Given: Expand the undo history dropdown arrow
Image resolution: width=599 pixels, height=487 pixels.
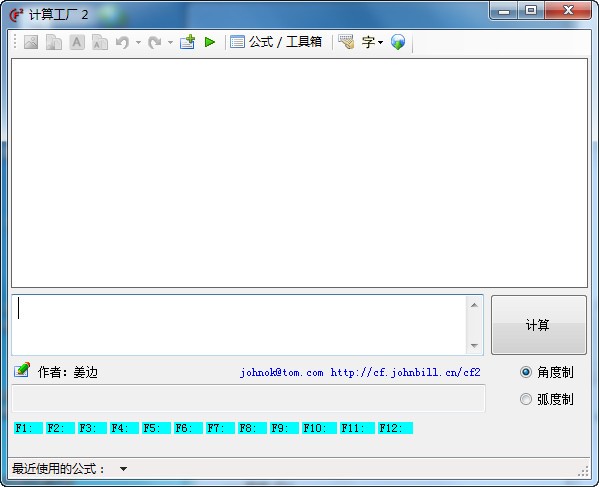Looking at the screenshot, I should [x=138, y=42].
